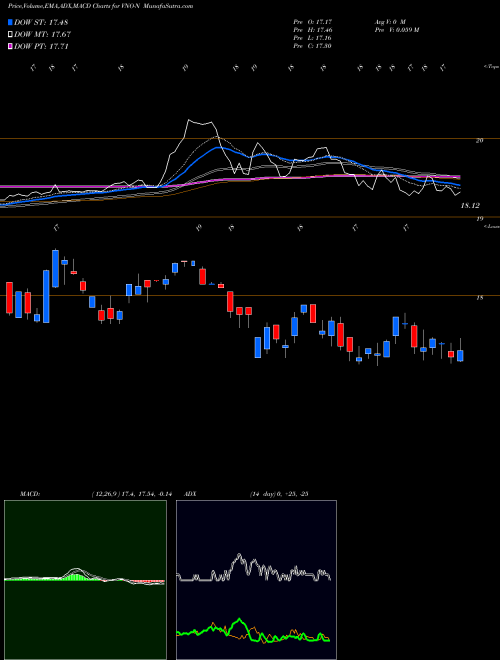Click the 'ADX' panel heading

pos(190,494)
